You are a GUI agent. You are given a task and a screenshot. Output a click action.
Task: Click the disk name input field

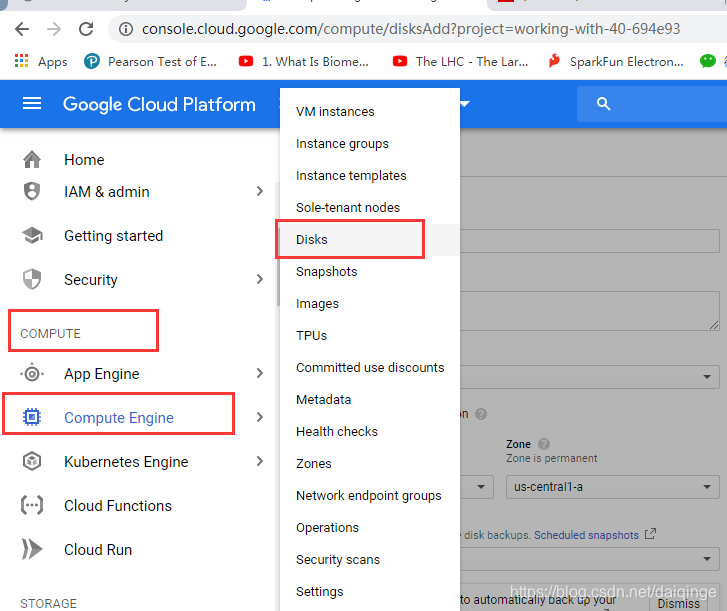tap(590, 241)
